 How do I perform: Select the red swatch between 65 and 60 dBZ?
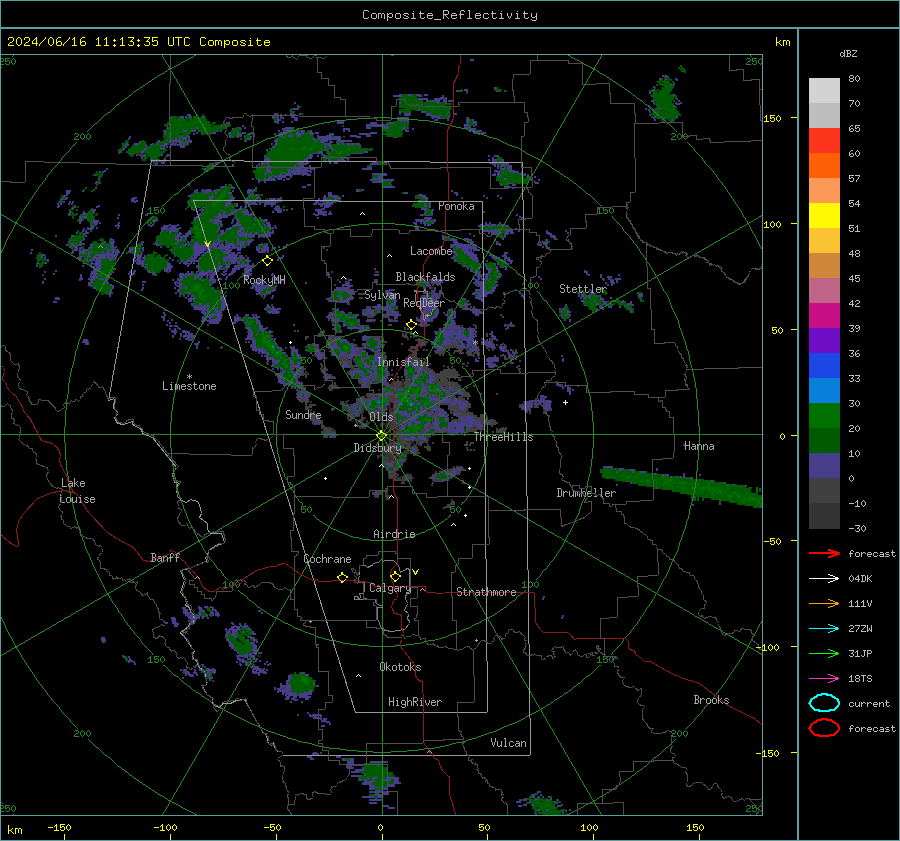click(x=824, y=141)
